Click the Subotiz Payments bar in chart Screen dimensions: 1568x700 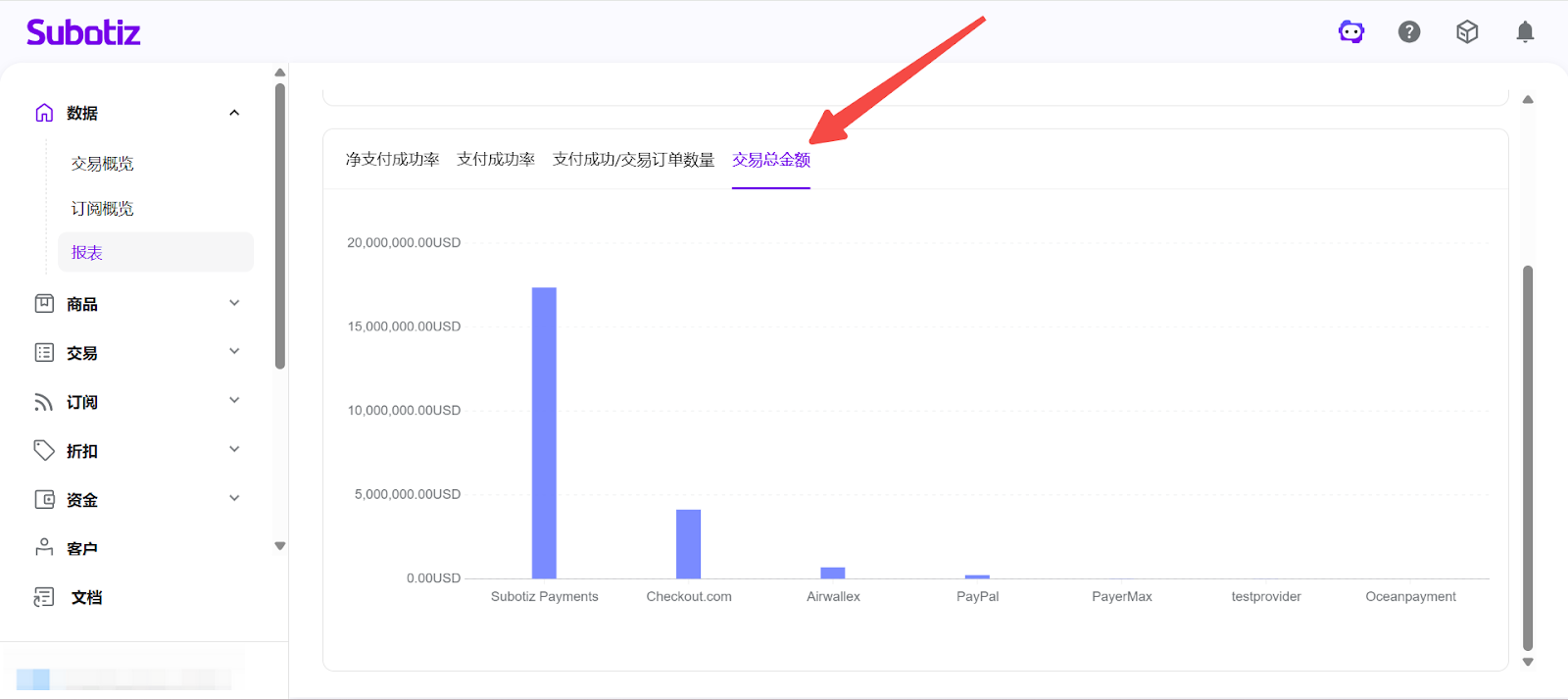click(x=544, y=432)
